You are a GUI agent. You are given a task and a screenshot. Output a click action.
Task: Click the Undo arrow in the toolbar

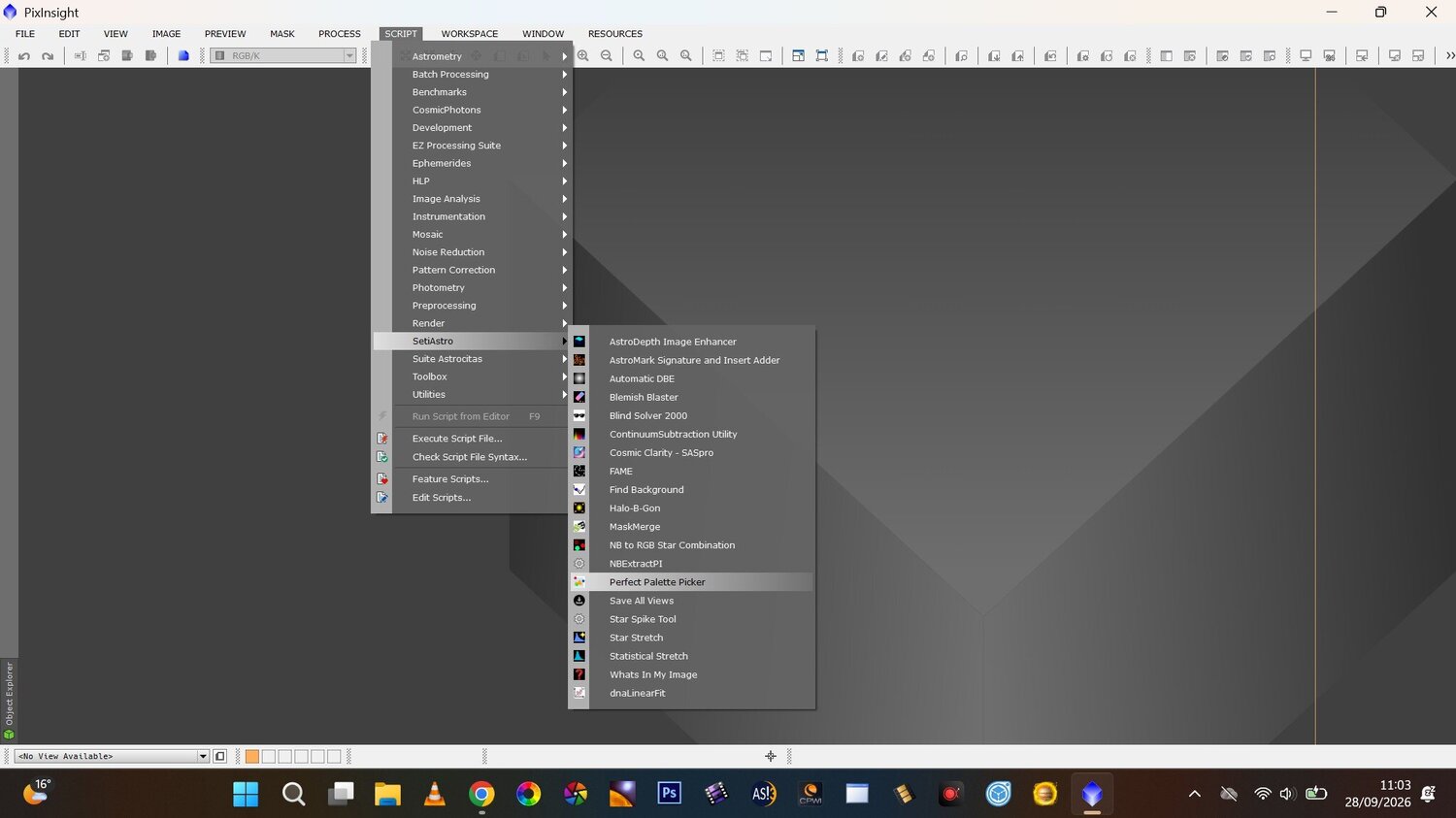click(24, 56)
